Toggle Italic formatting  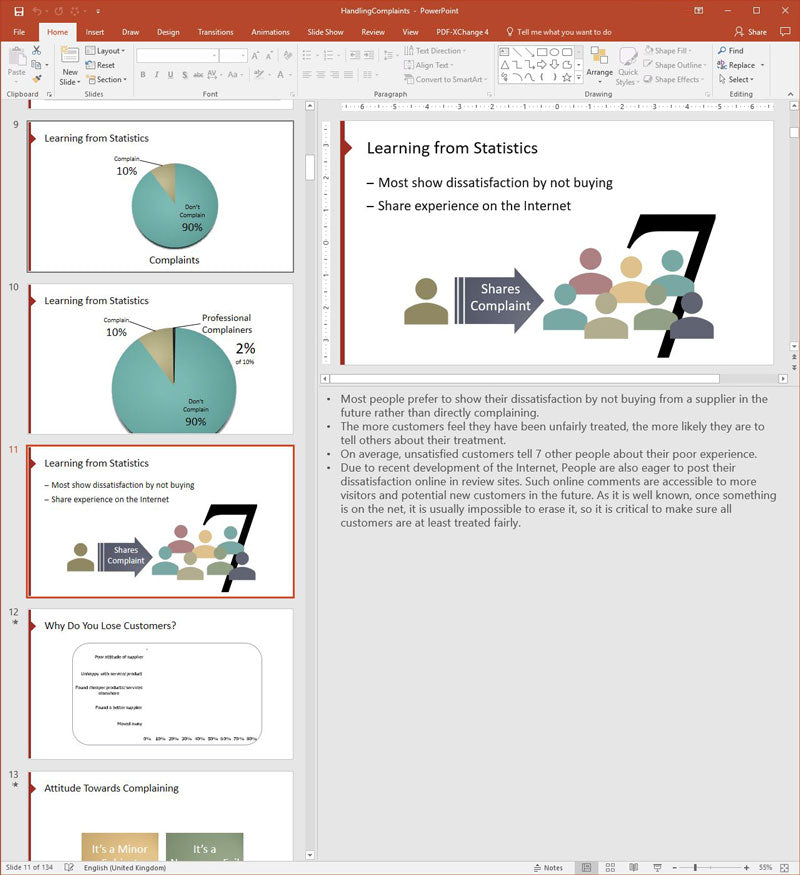pyautogui.click(x=157, y=74)
